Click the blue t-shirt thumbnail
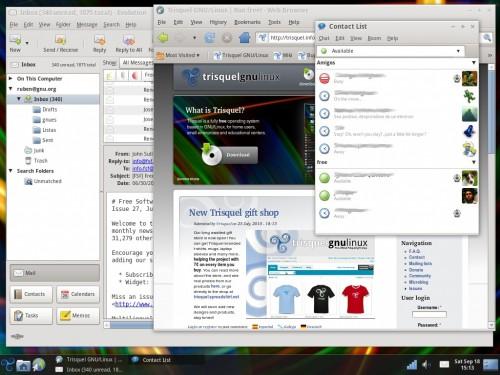 click(286, 299)
